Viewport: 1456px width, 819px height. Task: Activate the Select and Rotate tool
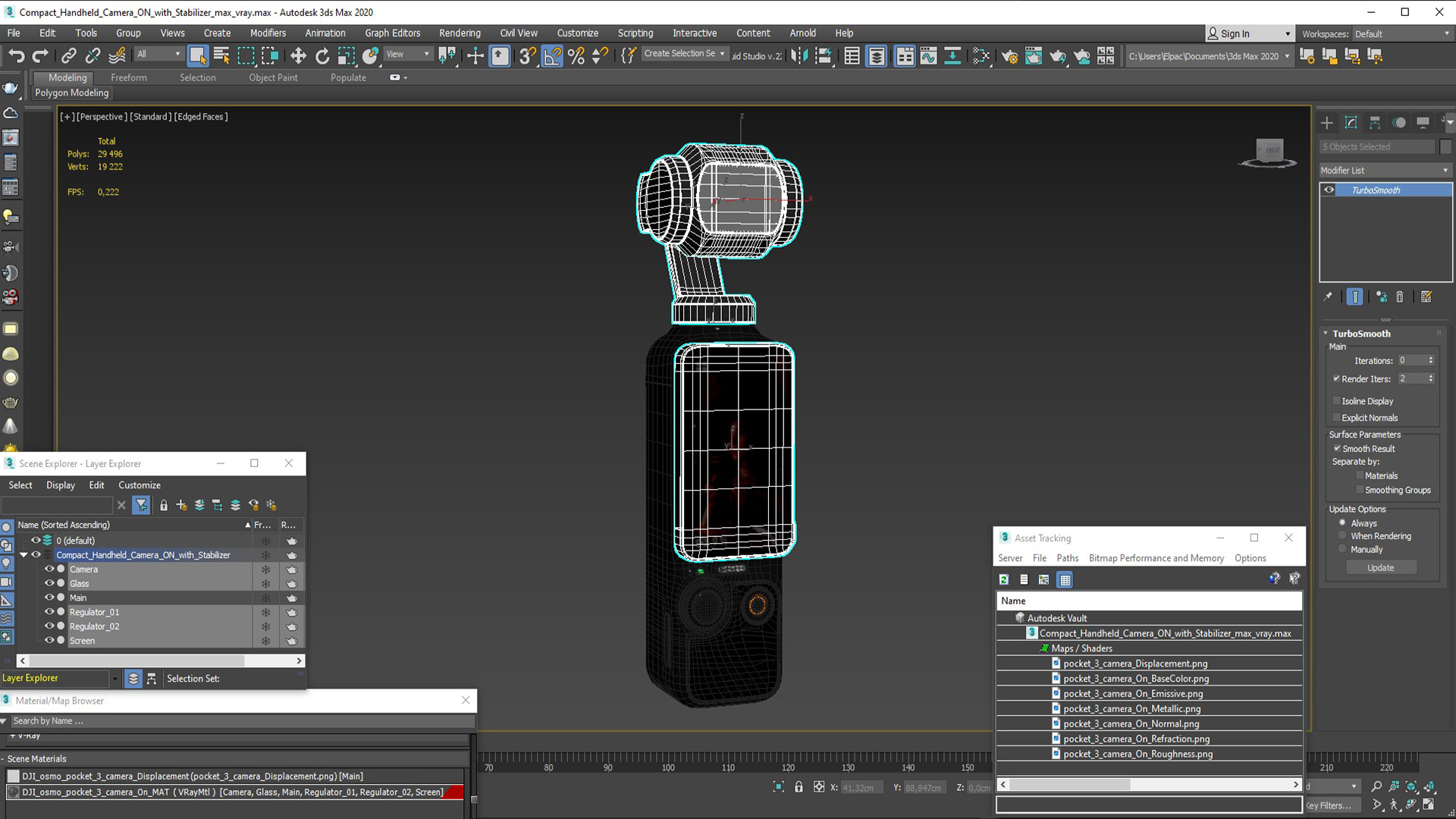pos(322,55)
